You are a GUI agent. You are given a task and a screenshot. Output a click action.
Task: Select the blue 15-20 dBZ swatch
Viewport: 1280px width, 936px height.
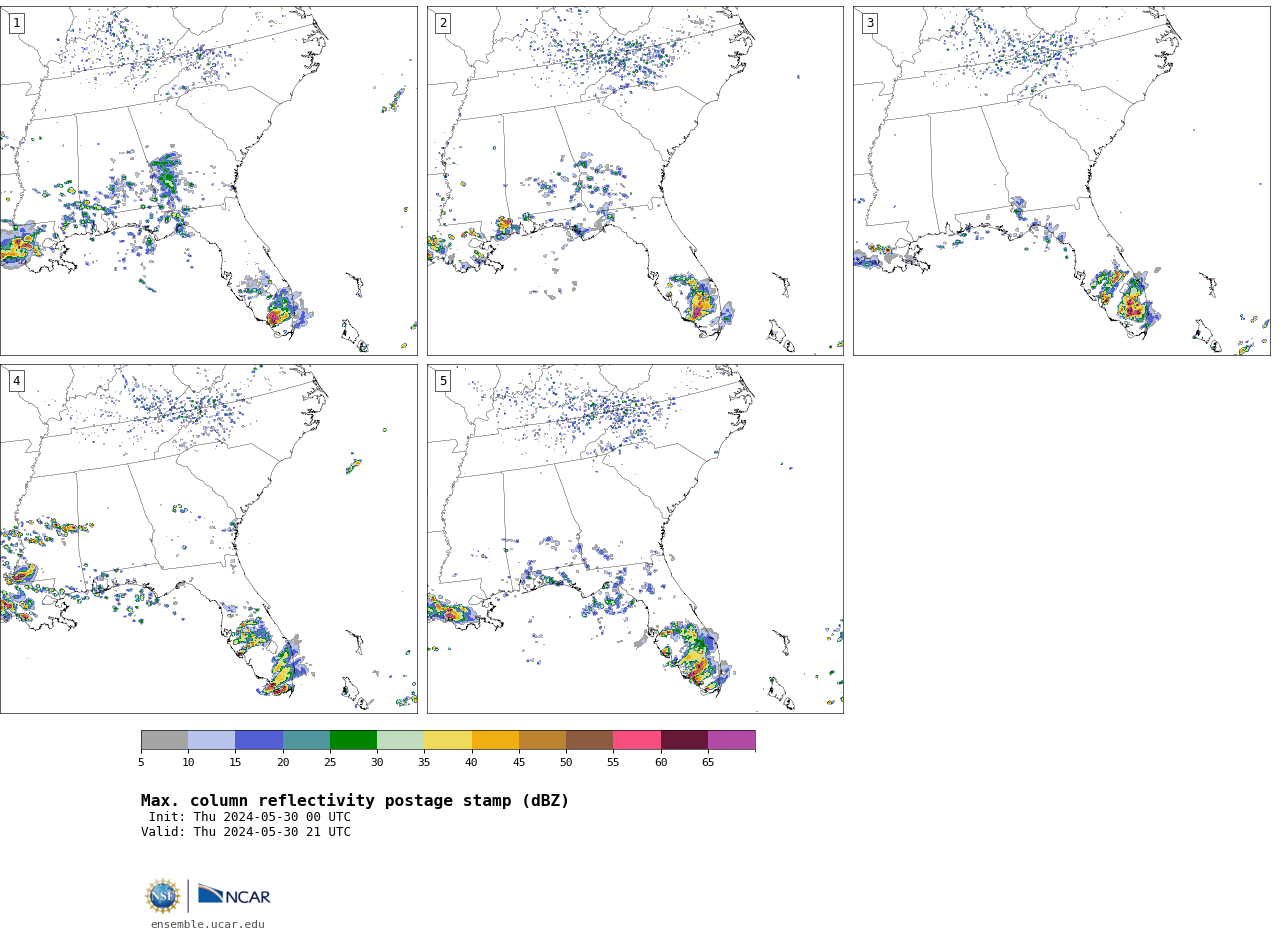click(259, 740)
